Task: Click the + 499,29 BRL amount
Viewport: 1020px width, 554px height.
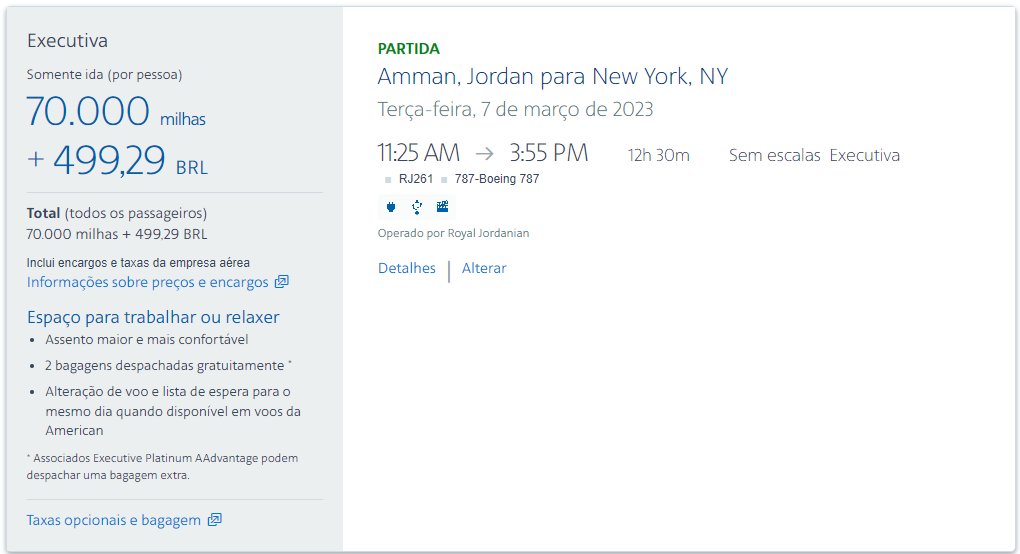Action: pos(118,160)
